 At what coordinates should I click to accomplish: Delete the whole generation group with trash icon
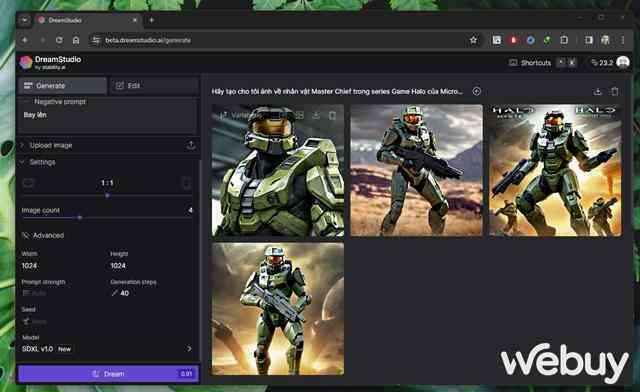pos(615,91)
